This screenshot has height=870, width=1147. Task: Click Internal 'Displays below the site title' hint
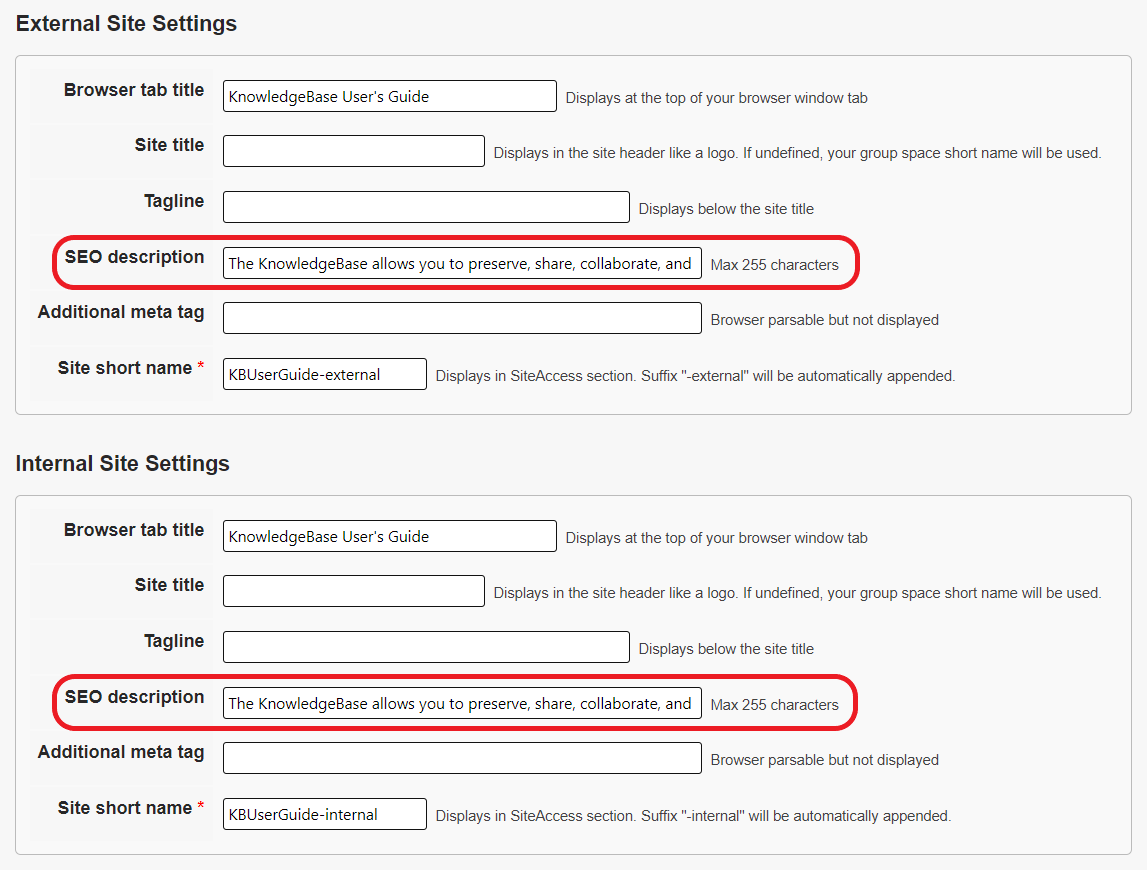coord(726,649)
